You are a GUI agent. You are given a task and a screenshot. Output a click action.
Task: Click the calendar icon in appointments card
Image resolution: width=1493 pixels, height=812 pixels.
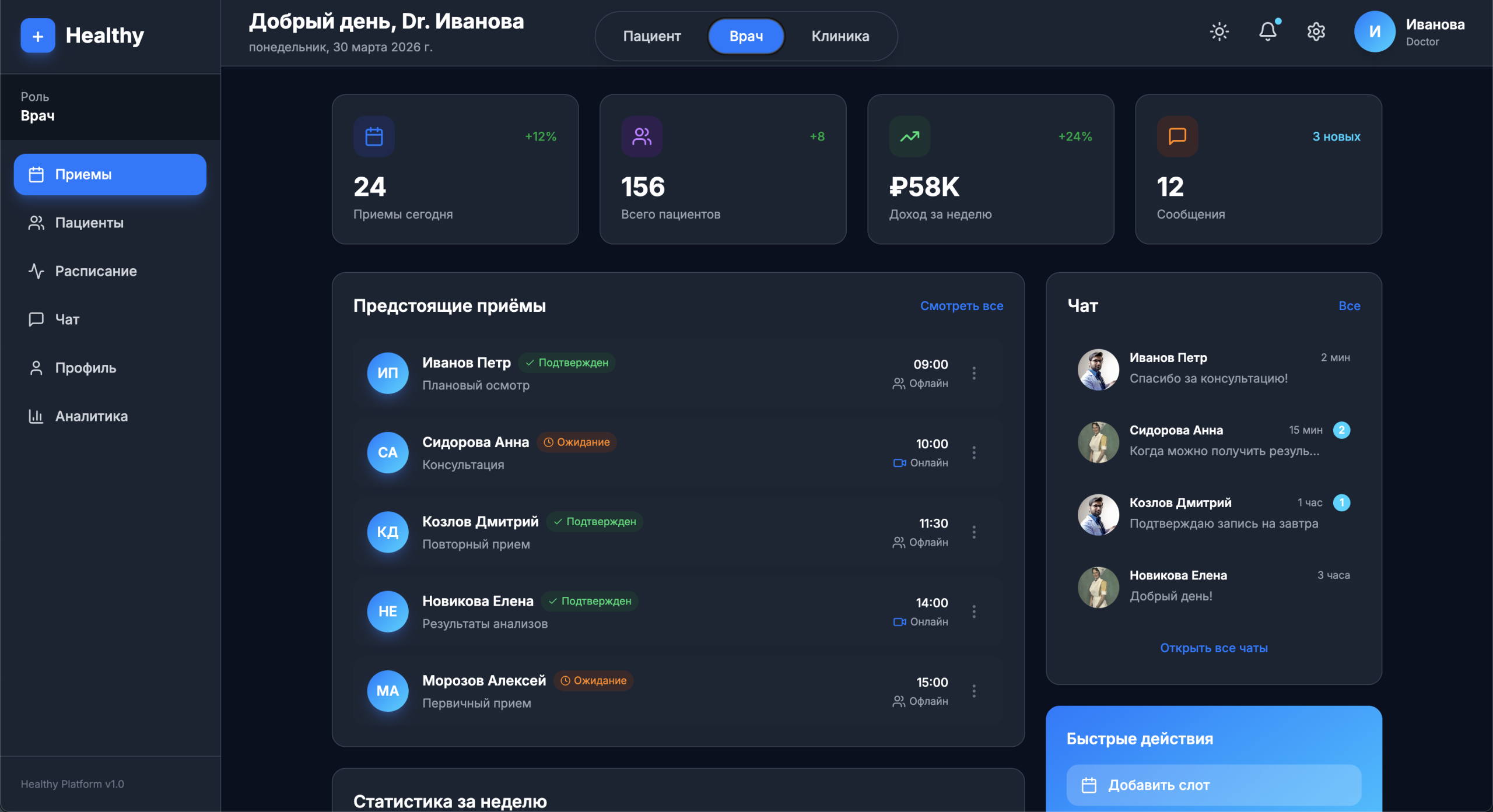tap(374, 136)
